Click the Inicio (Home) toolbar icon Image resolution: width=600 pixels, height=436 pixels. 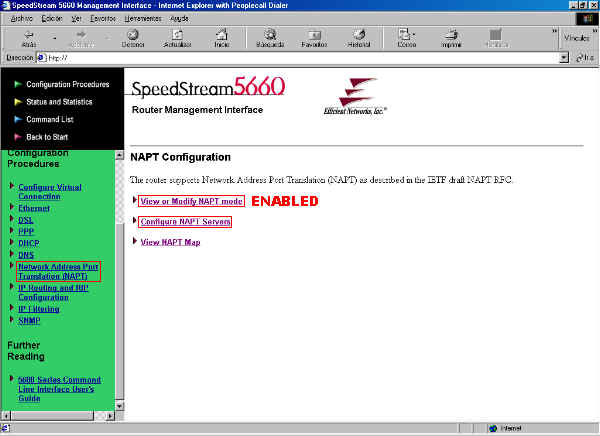[x=221, y=38]
